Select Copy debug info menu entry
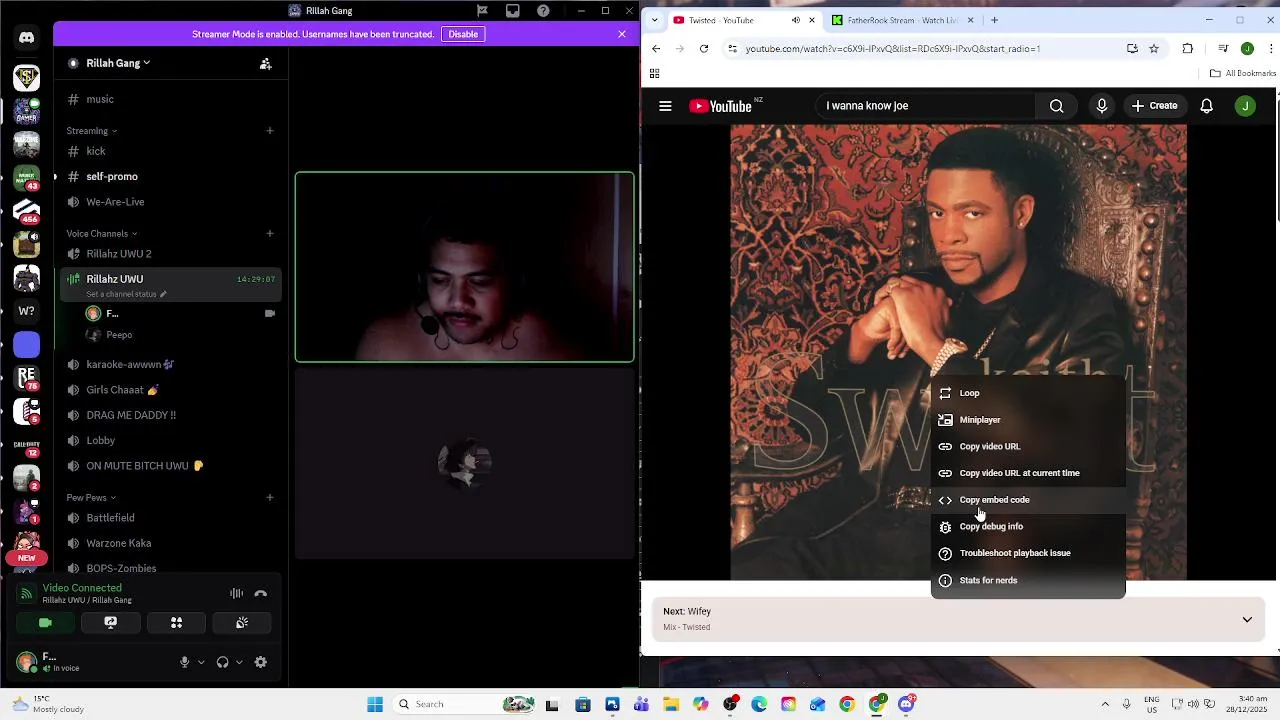This screenshot has height=720, width=1280. click(1028, 526)
